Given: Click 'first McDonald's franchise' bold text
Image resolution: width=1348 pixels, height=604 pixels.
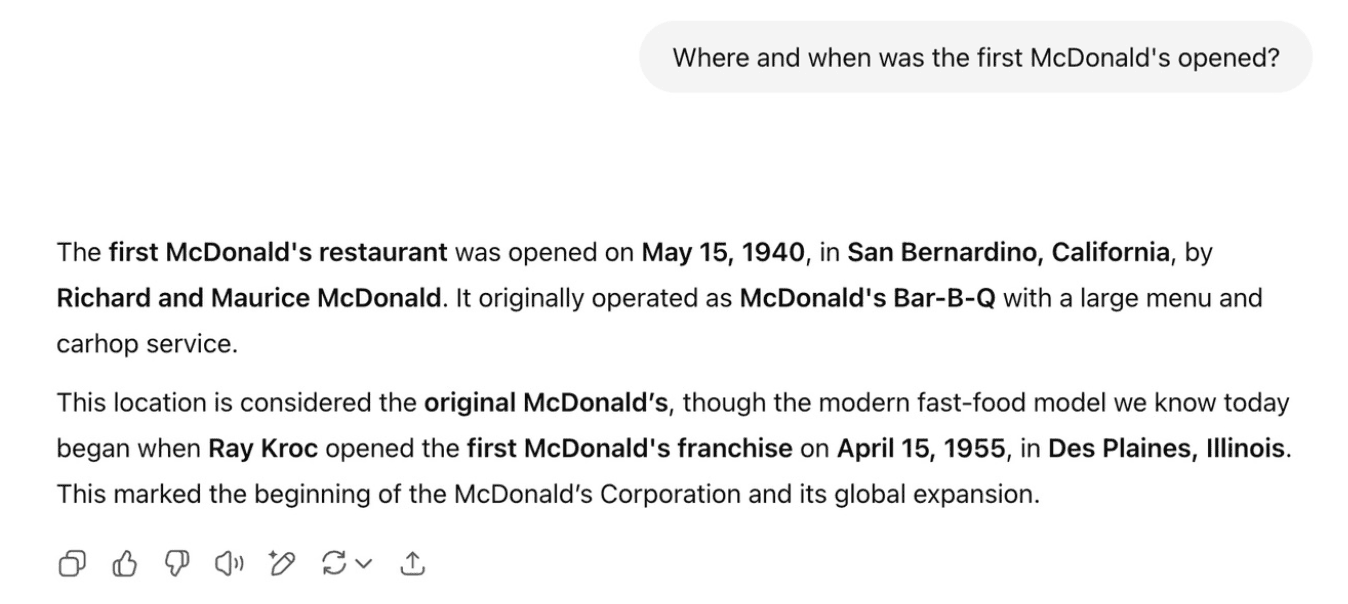Looking at the screenshot, I should pyautogui.click(x=629, y=448).
